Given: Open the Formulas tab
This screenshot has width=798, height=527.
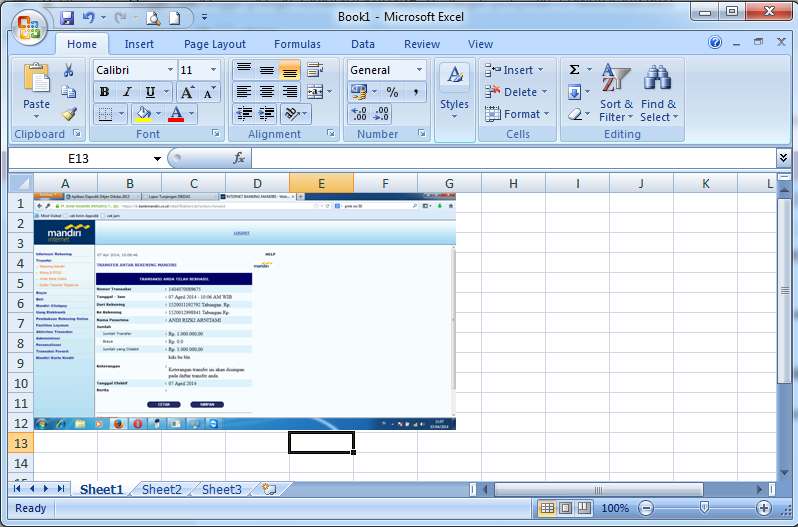Looking at the screenshot, I should pos(297,44).
